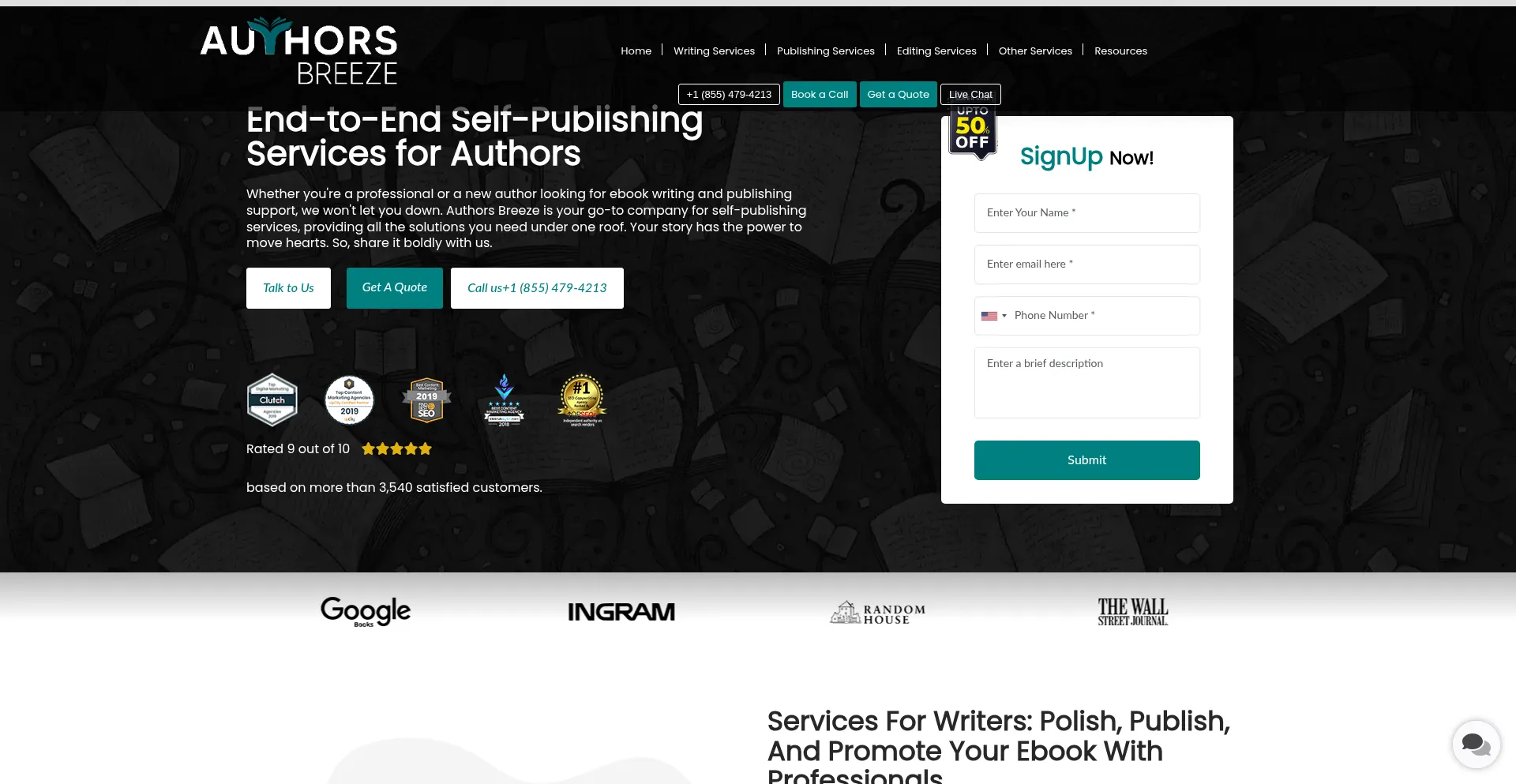The width and height of the screenshot is (1516, 784).
Task: Click the gold #1 ranking badge
Action: tap(582, 400)
